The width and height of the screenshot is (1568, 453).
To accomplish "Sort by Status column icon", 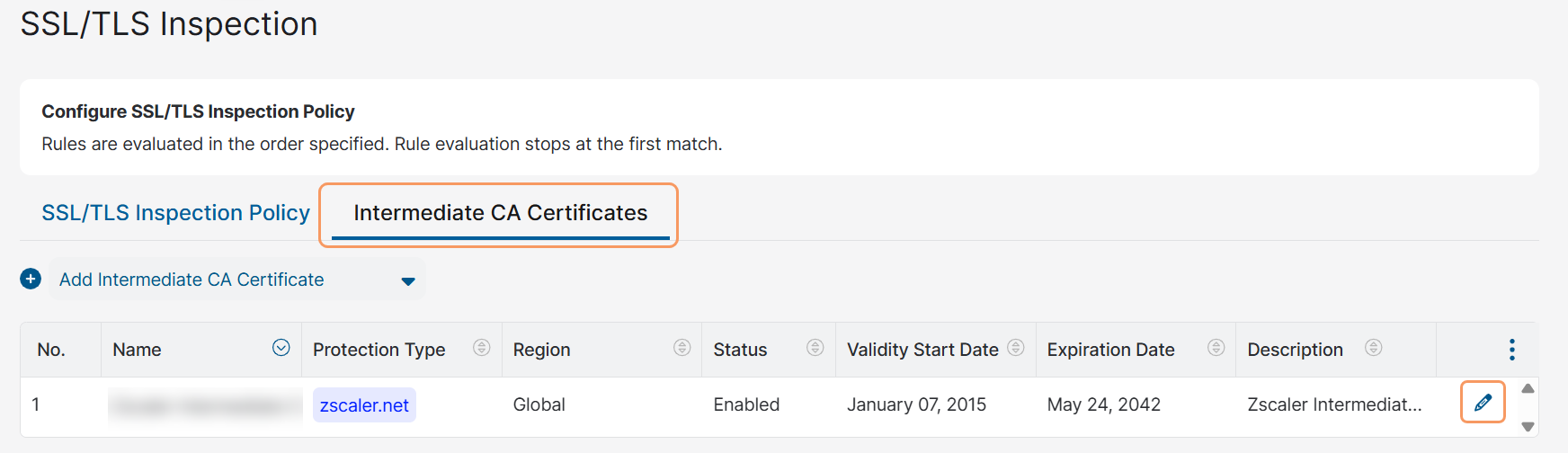I will click(815, 348).
